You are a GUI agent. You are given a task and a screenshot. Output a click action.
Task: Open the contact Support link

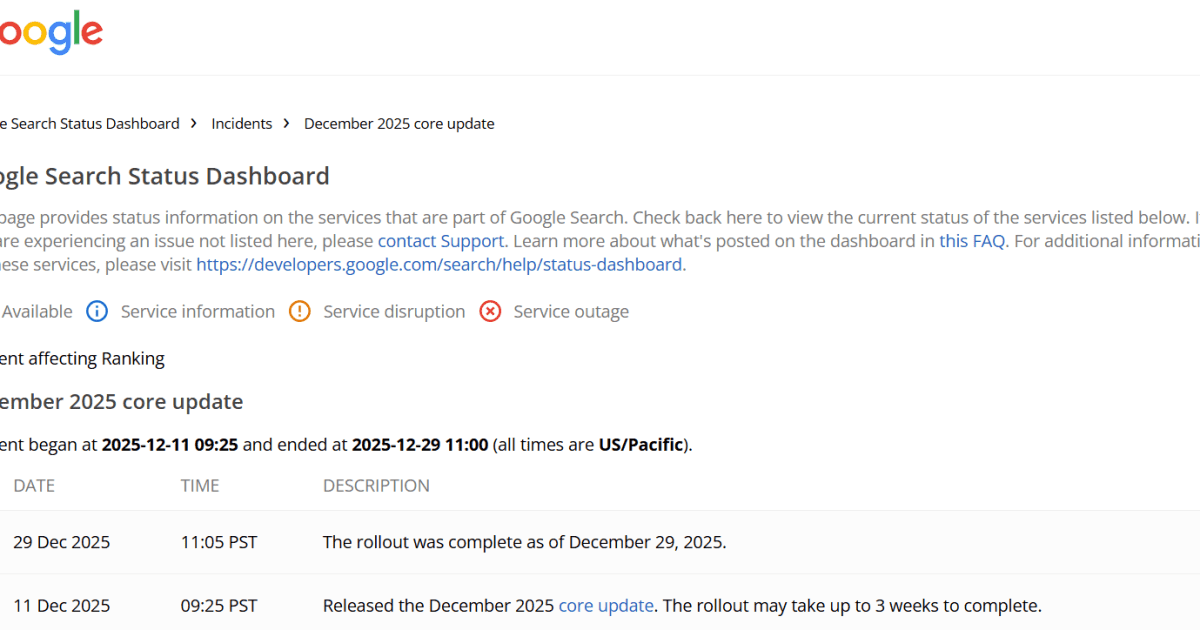(441, 240)
